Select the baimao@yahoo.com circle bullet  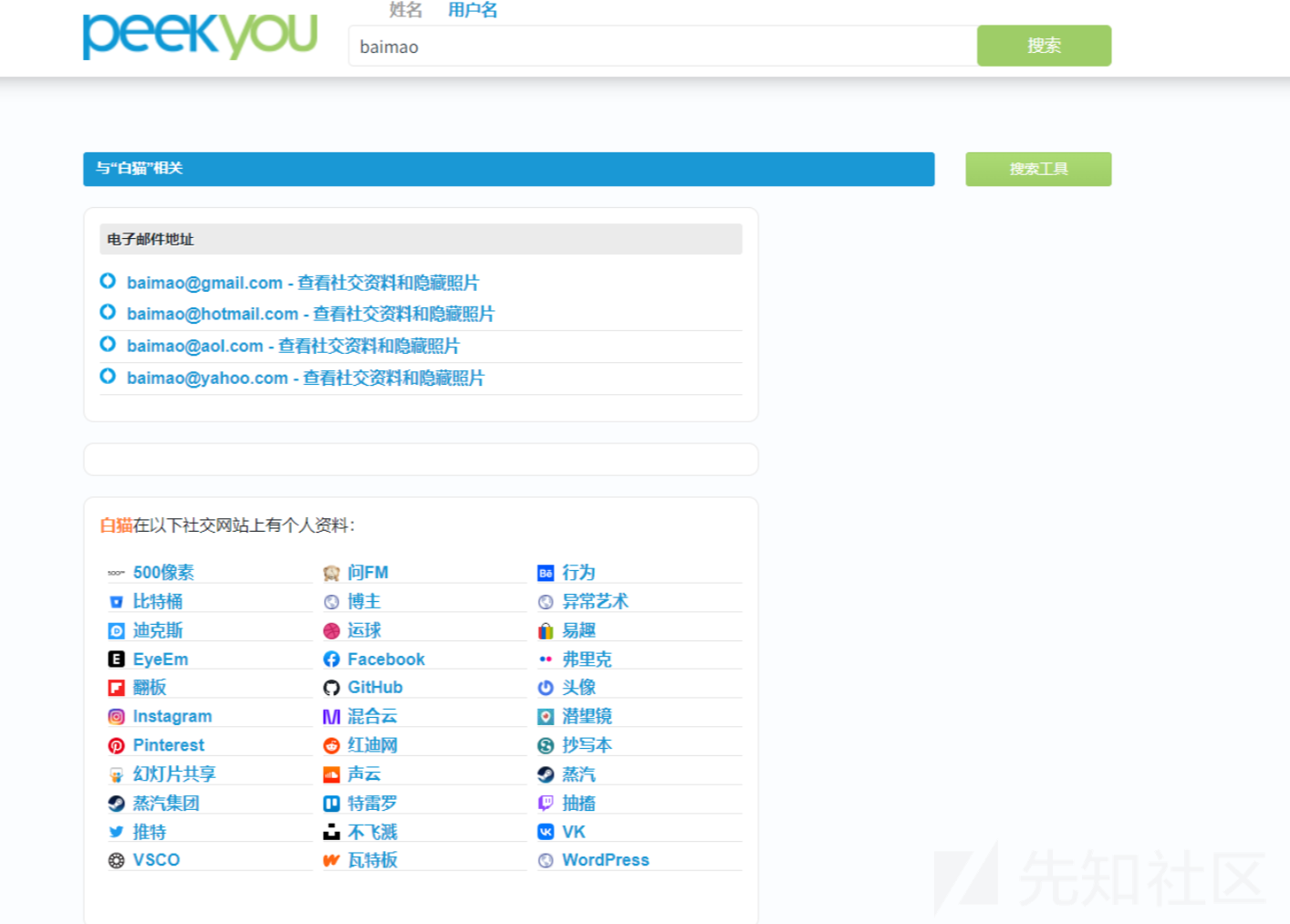click(x=108, y=376)
